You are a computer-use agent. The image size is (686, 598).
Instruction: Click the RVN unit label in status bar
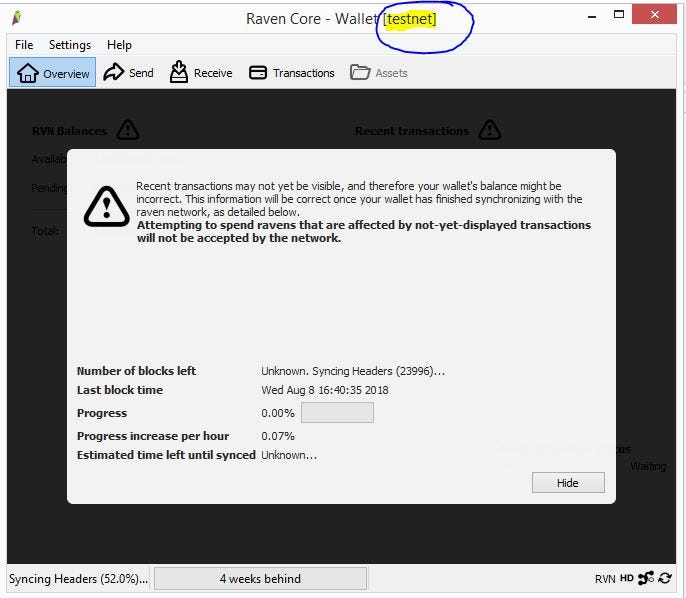pyautogui.click(x=605, y=579)
